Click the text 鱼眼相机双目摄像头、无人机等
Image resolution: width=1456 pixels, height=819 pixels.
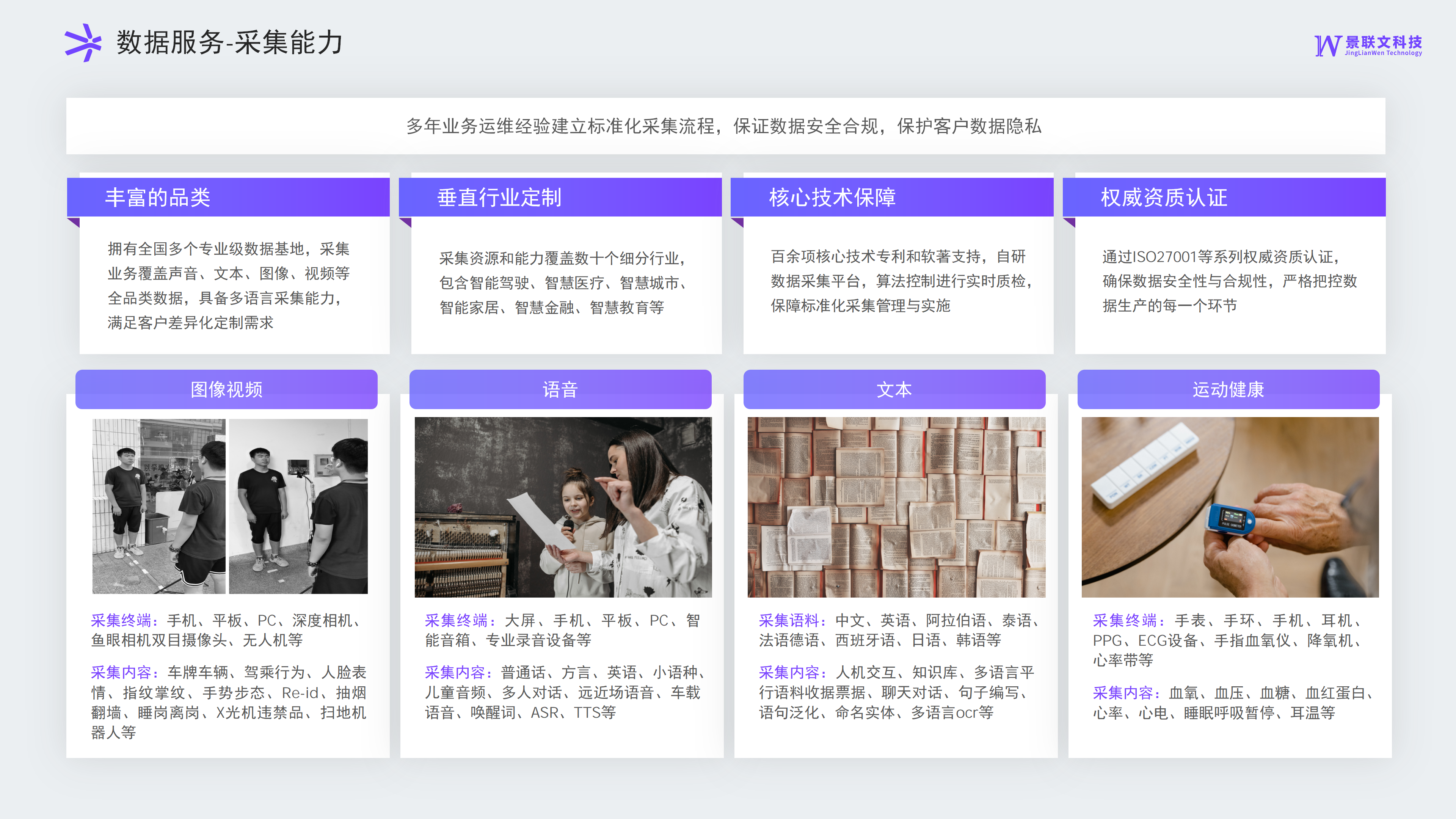pos(197,640)
